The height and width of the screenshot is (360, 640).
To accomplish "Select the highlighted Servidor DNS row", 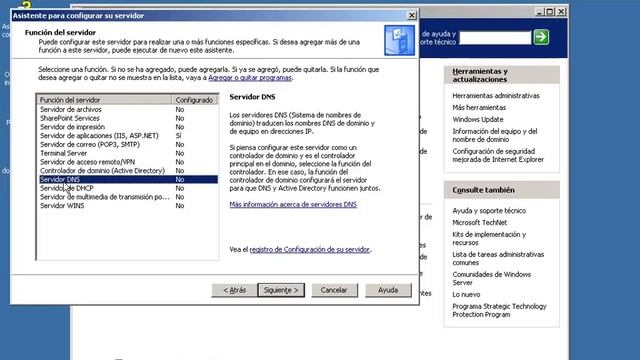I will click(128, 180).
